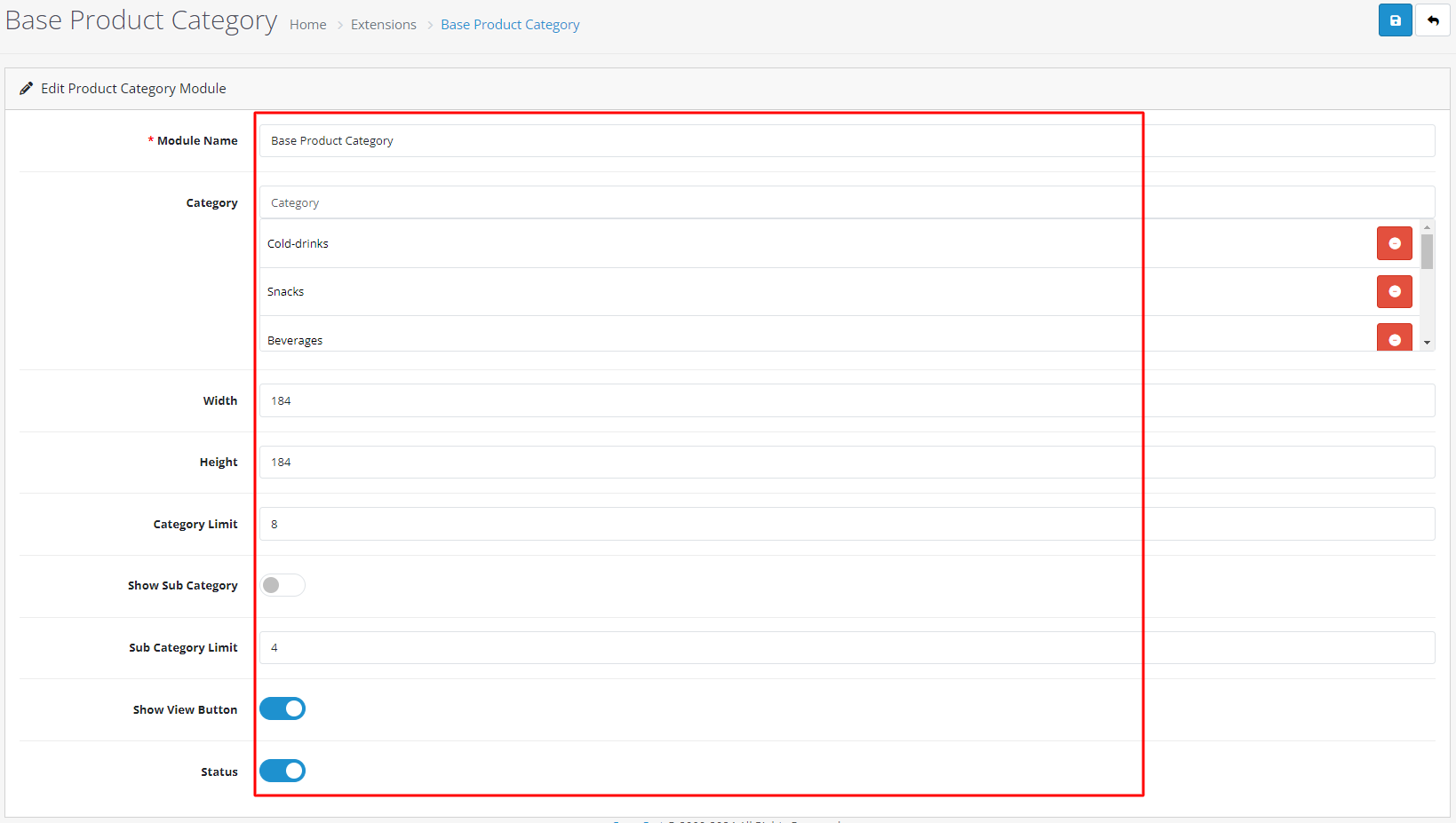
Task: Enable the Show Sub Category toggle
Action: [x=282, y=585]
